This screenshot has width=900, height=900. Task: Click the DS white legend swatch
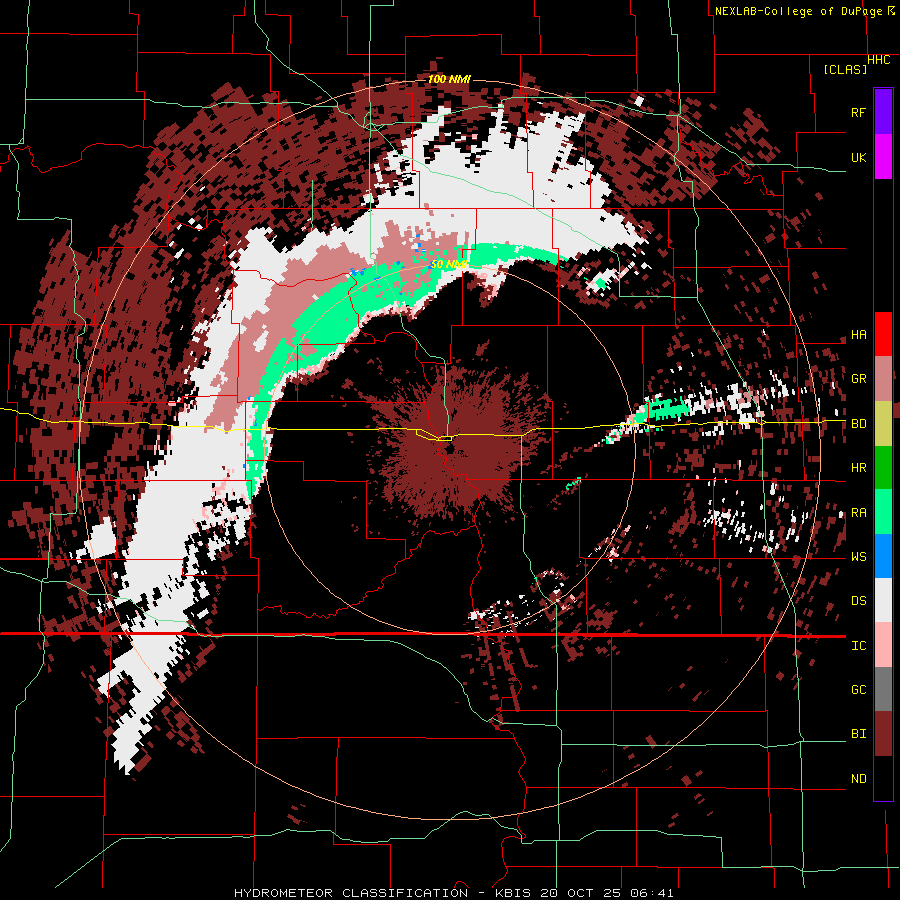pyautogui.click(x=883, y=600)
